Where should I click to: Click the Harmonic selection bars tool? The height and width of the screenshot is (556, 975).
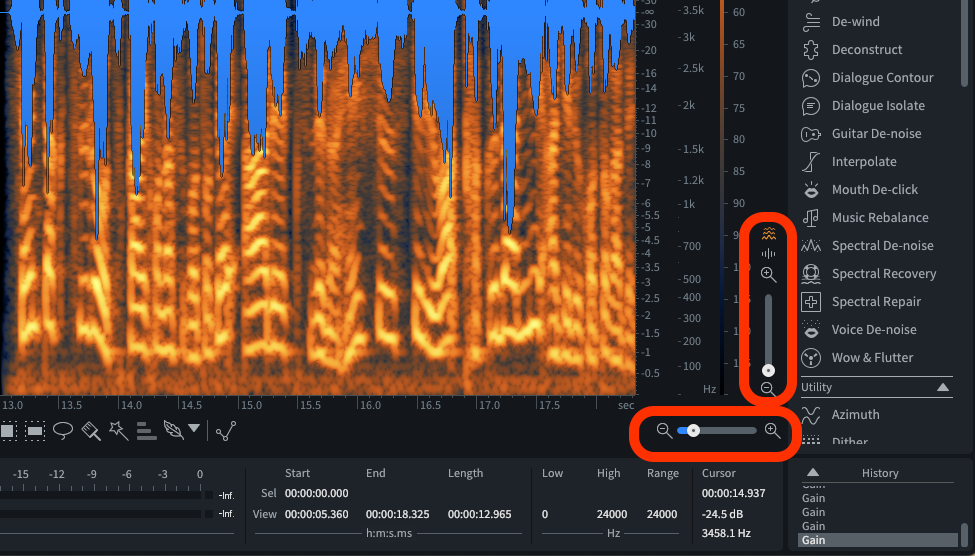click(146, 431)
